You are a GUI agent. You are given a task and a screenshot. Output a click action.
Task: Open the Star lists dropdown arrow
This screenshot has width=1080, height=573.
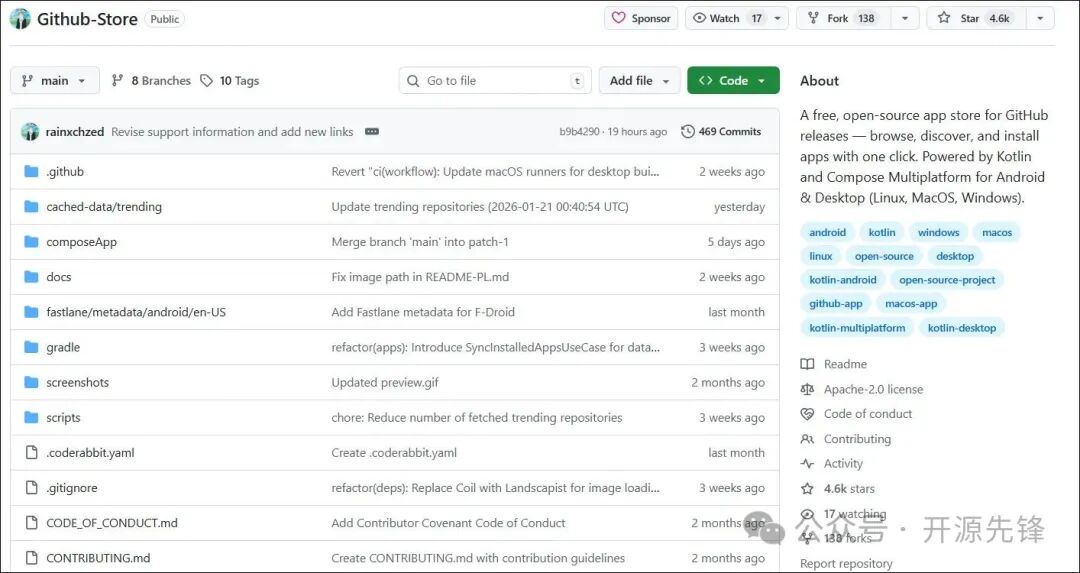(x=1040, y=19)
